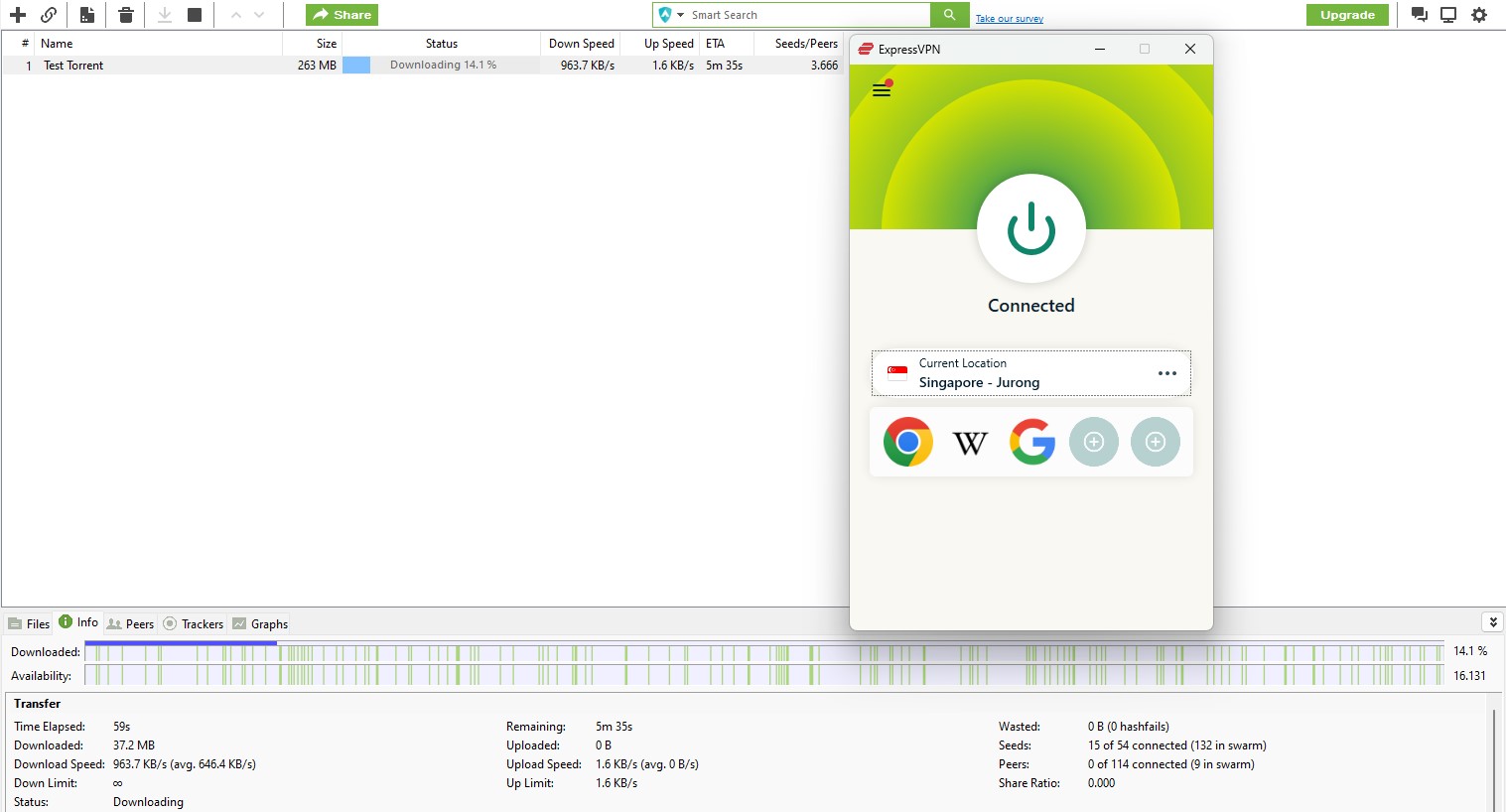
Task: Open search provider shield dropdown
Action: pyautogui.click(x=671, y=15)
